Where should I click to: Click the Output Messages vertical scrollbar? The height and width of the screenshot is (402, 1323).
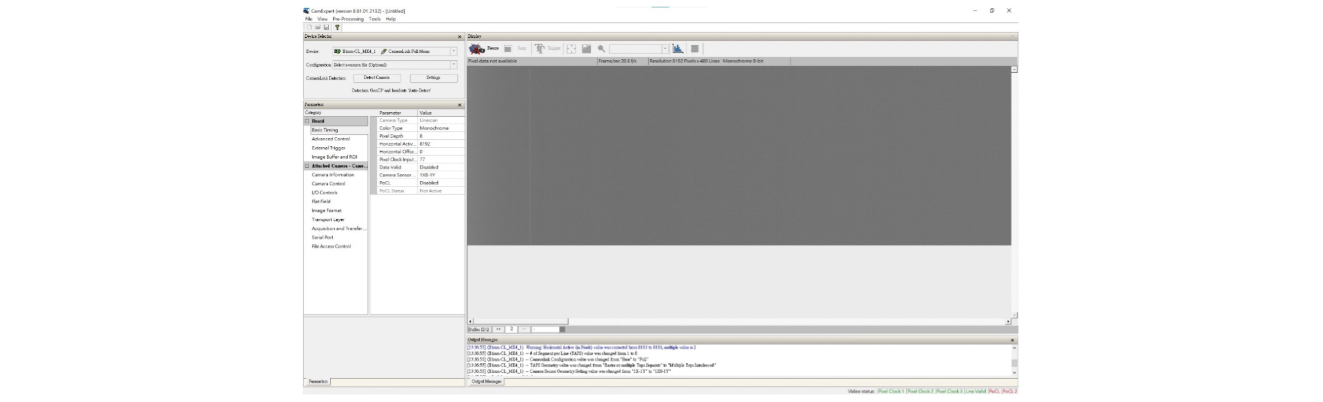tap(1014, 358)
